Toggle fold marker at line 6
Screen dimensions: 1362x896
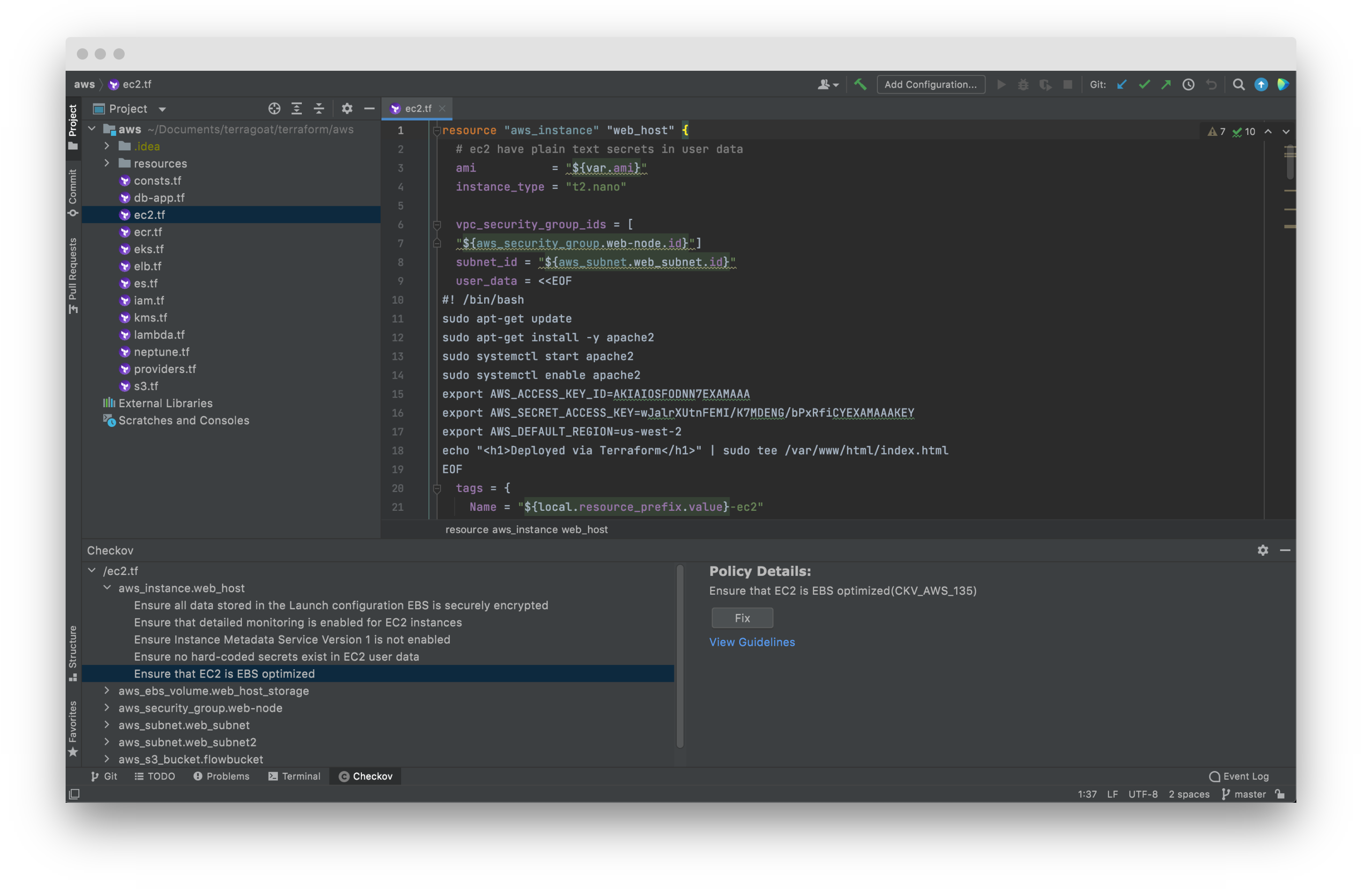437,225
